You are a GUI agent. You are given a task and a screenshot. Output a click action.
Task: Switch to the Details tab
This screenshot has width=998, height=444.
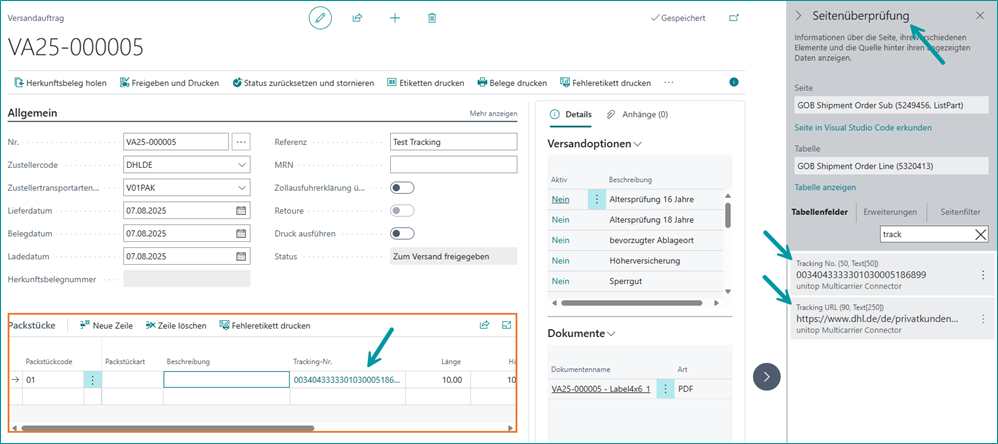570,114
